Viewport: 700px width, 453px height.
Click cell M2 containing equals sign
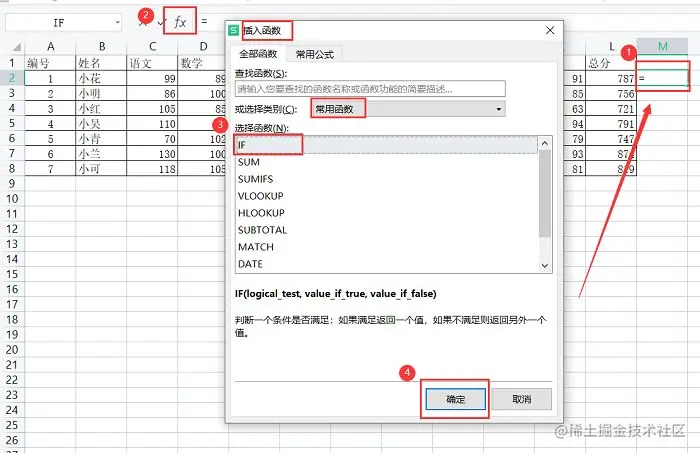coord(662,78)
